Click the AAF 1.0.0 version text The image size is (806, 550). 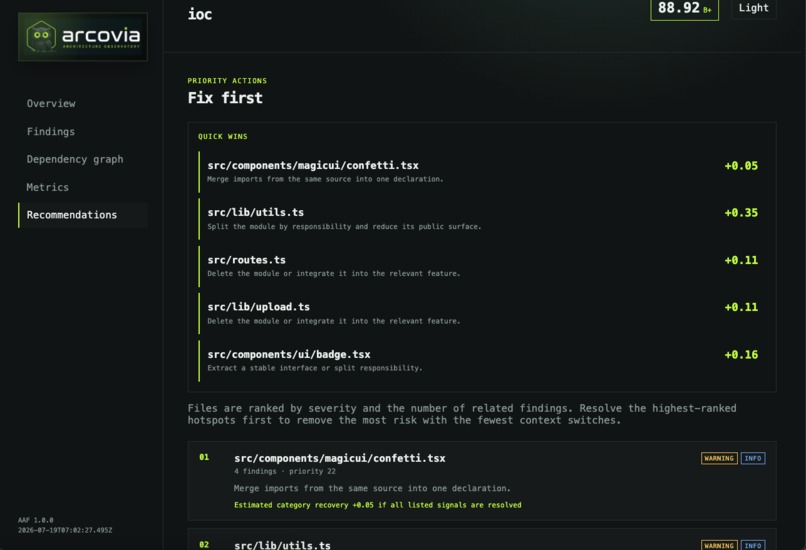pyautogui.click(x=35, y=520)
